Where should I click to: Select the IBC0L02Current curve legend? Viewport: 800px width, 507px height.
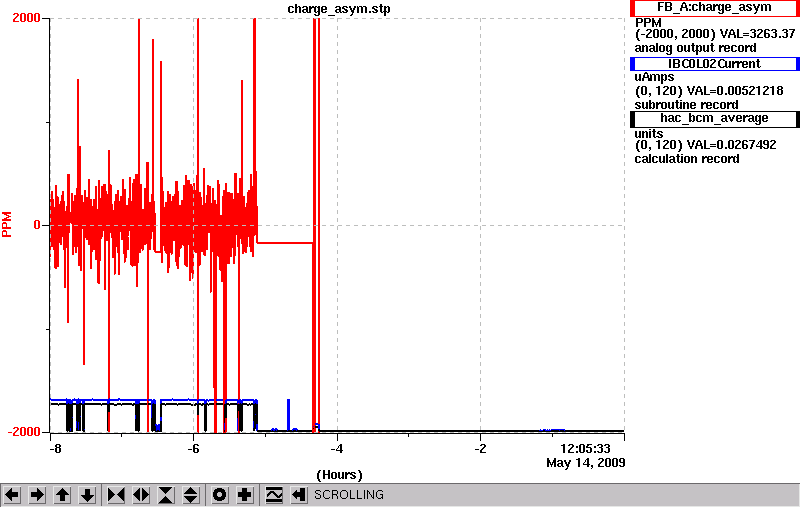(x=714, y=64)
